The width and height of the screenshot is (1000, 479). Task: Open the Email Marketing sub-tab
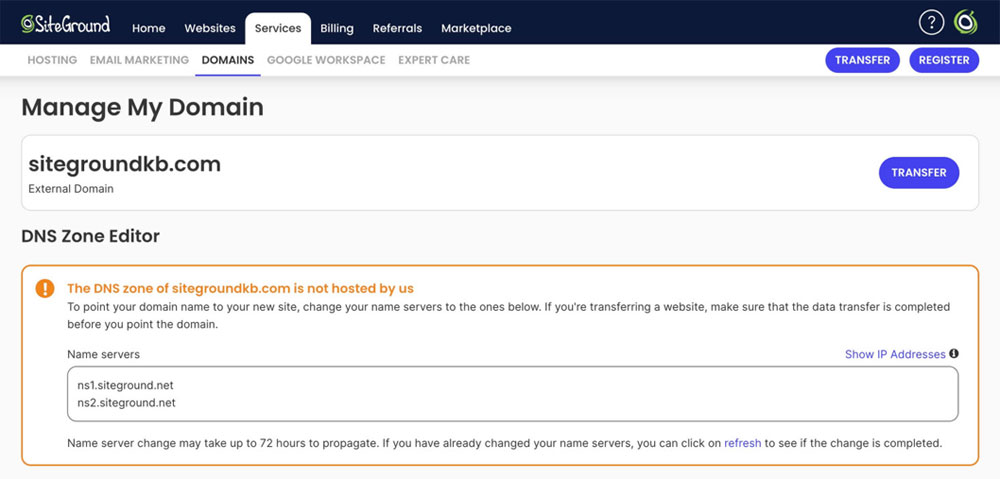[139, 60]
